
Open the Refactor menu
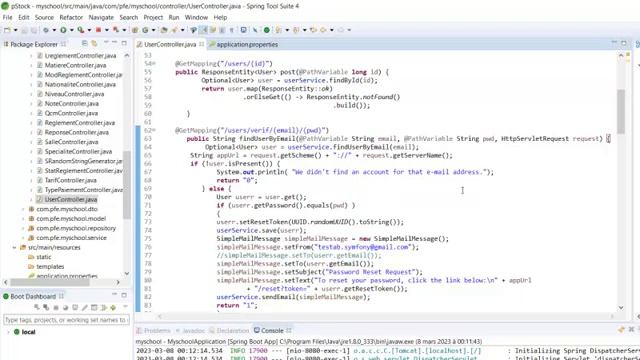(71, 18)
